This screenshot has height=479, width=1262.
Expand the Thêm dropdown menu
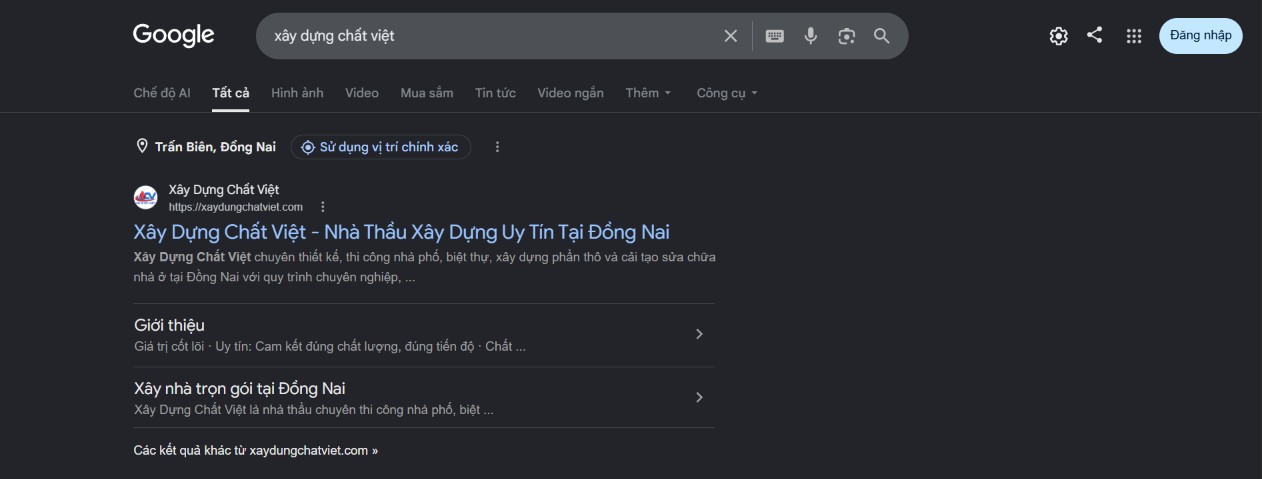tap(649, 93)
